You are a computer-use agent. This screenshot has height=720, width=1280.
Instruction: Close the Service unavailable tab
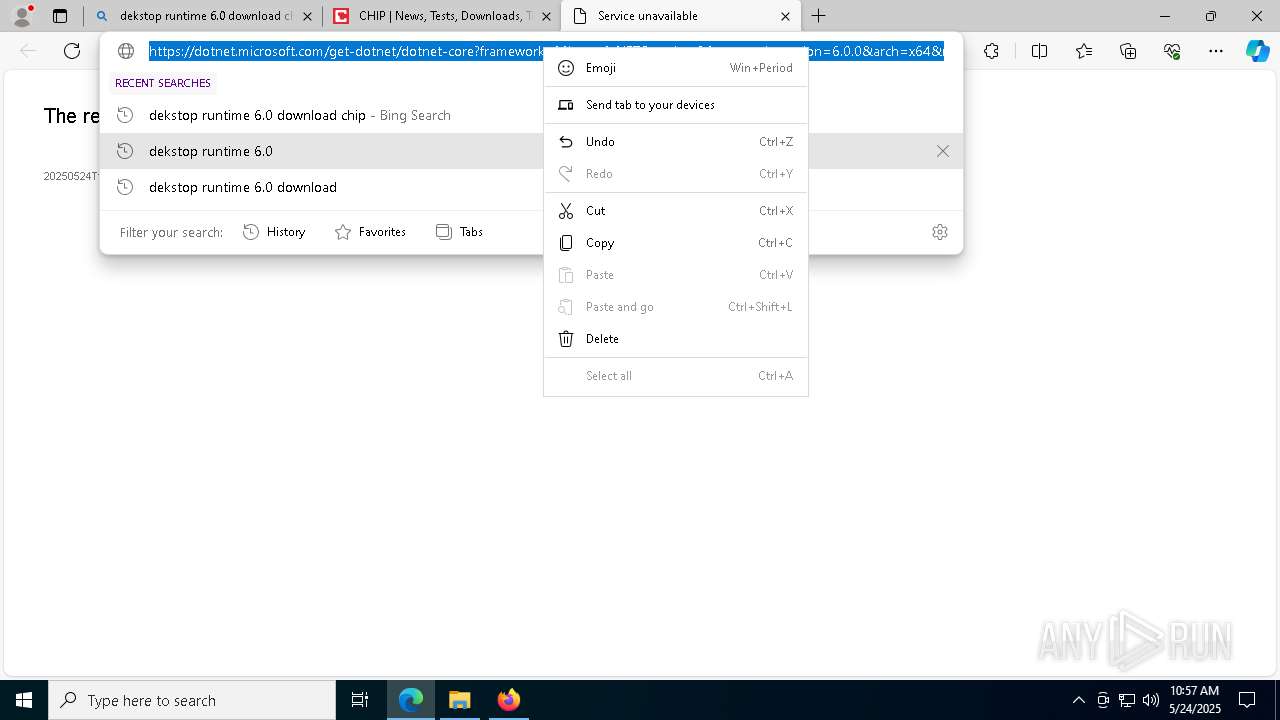click(x=785, y=16)
